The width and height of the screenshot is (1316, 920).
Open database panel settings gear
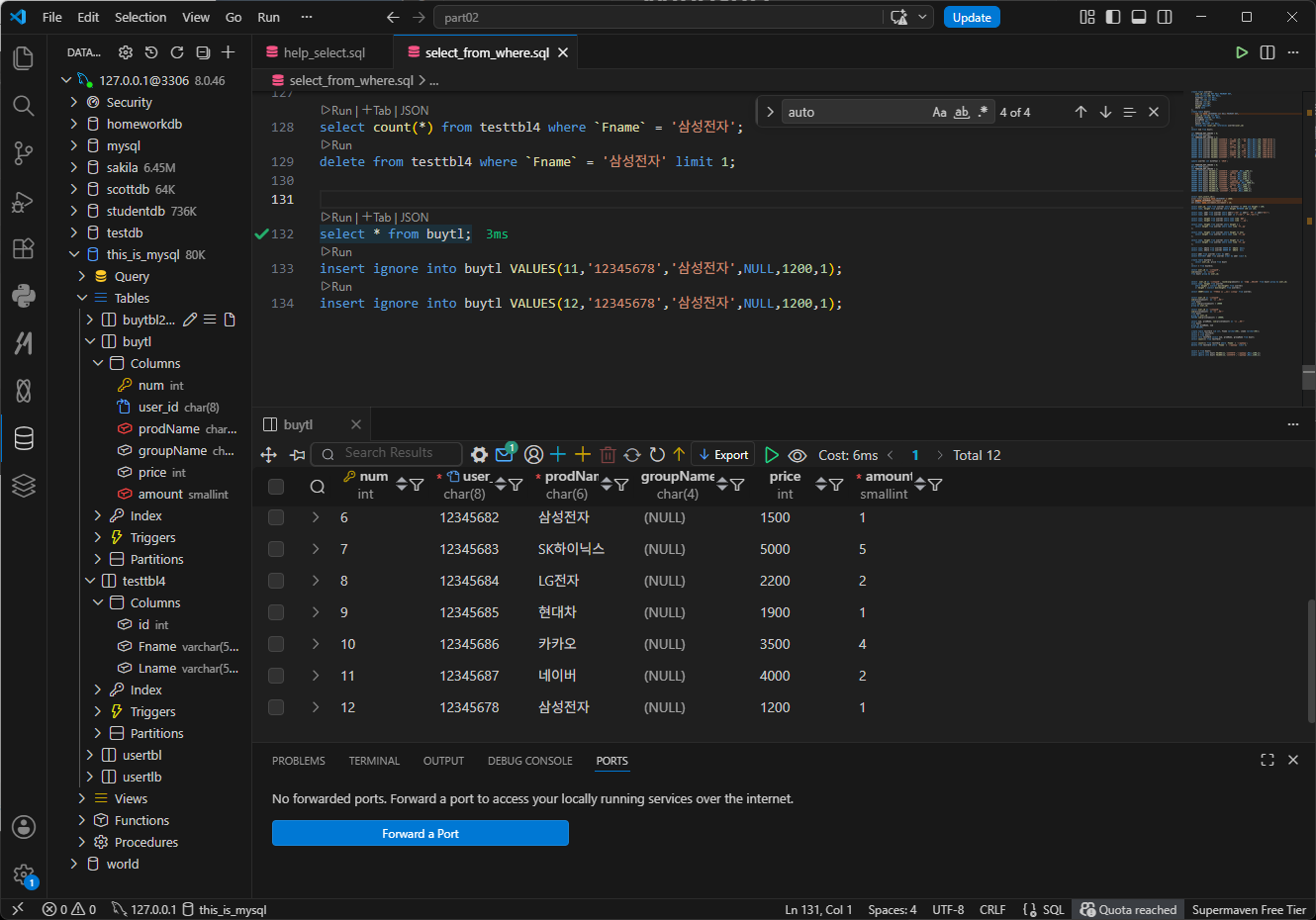pyautogui.click(x=126, y=52)
